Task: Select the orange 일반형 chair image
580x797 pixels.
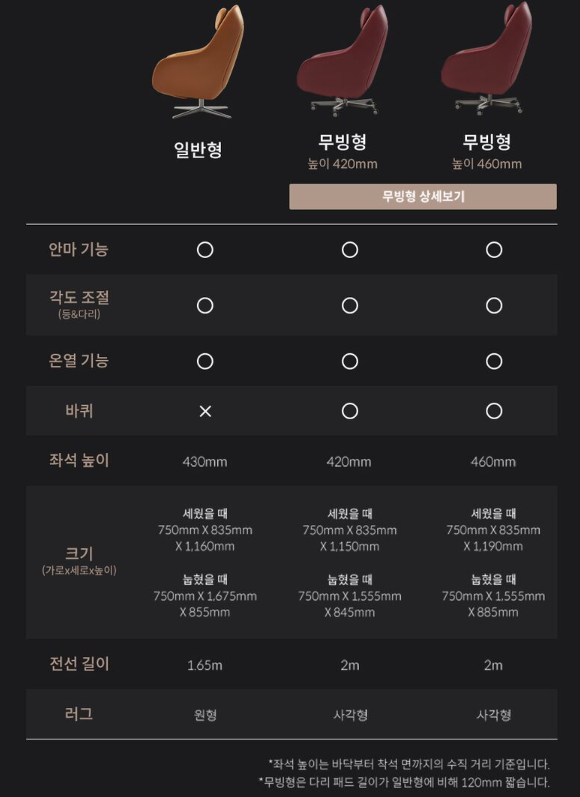Action: pos(199,62)
